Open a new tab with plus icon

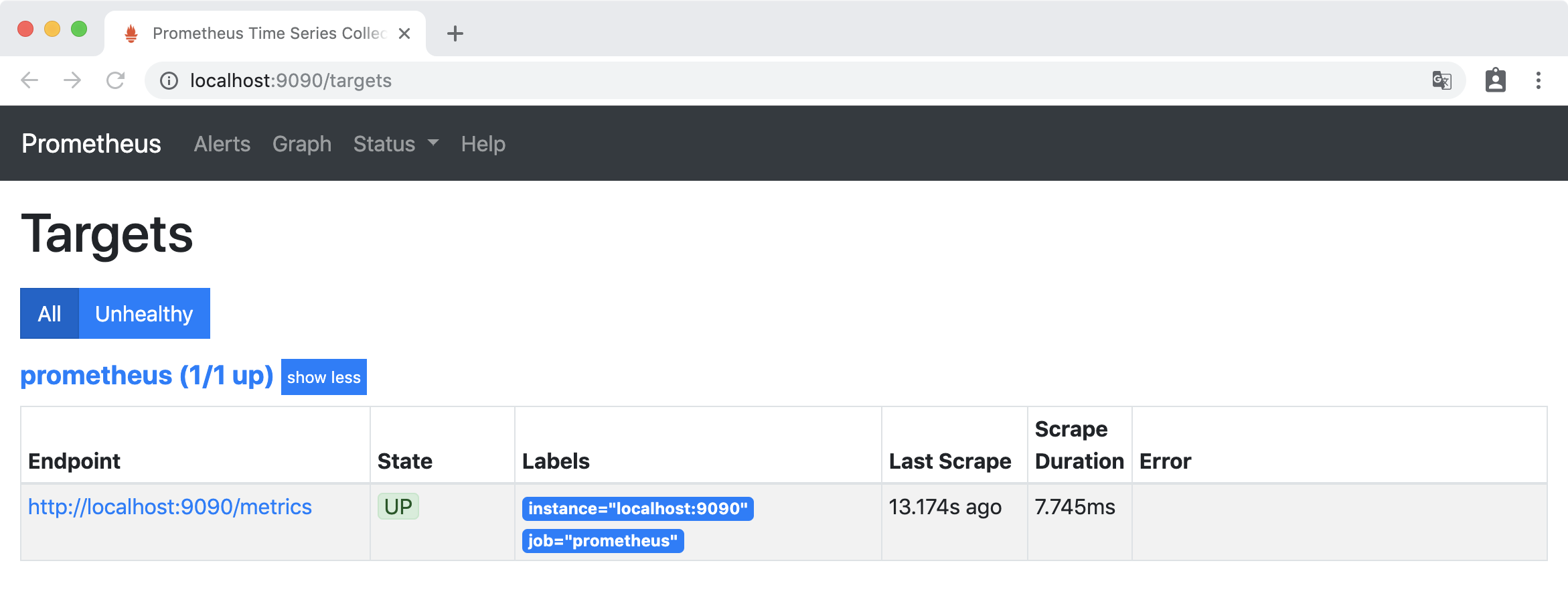pyautogui.click(x=455, y=33)
